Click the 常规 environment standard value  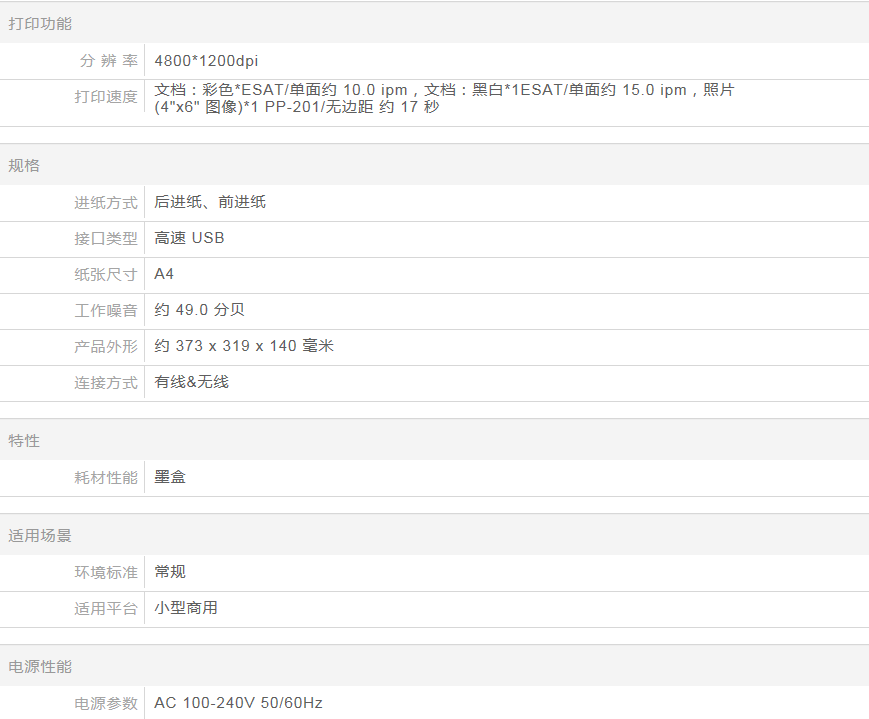coord(170,572)
